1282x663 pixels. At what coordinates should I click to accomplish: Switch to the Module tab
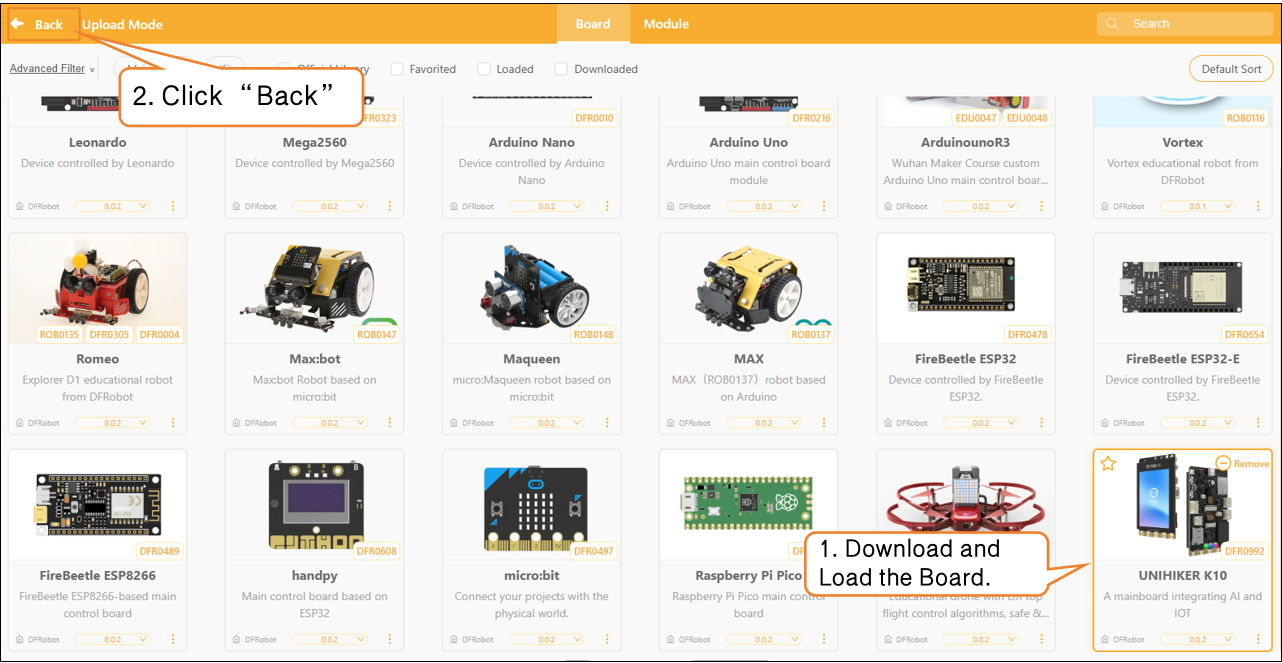pyautogui.click(x=666, y=24)
